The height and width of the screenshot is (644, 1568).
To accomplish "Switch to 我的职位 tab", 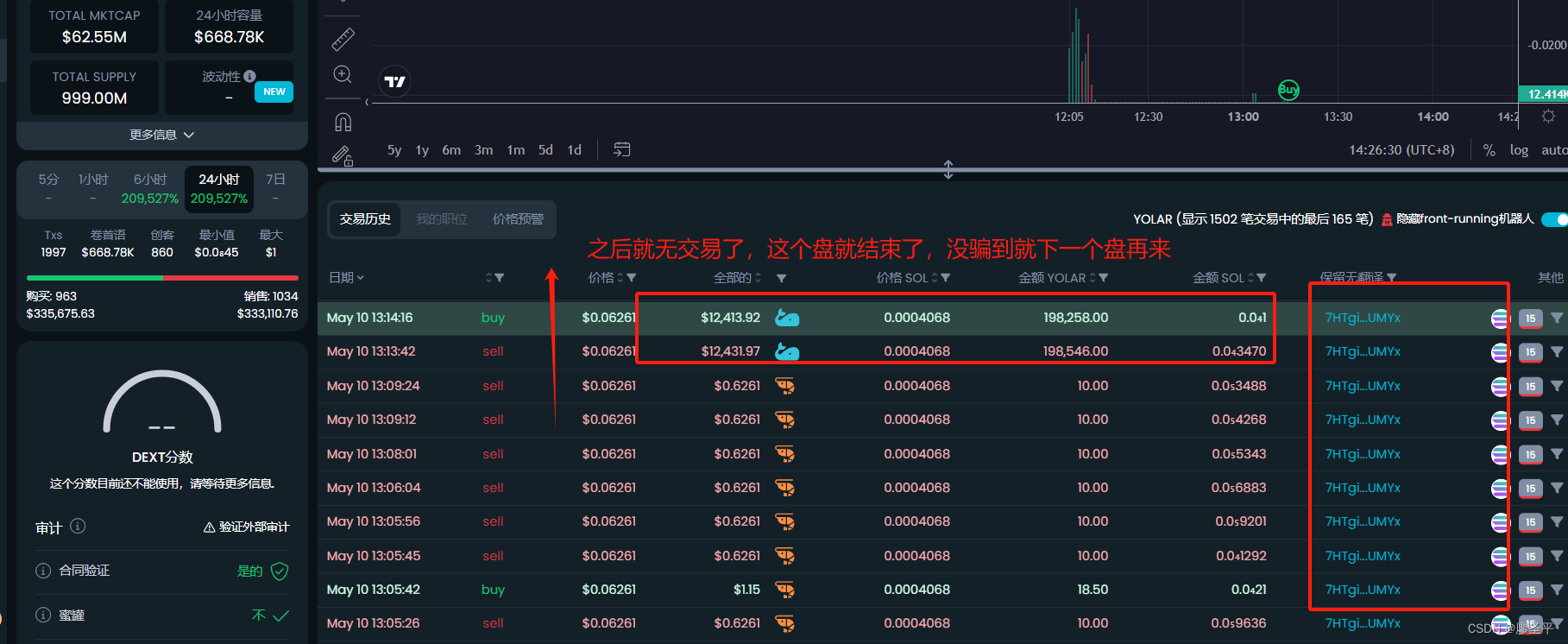I will pos(442,219).
